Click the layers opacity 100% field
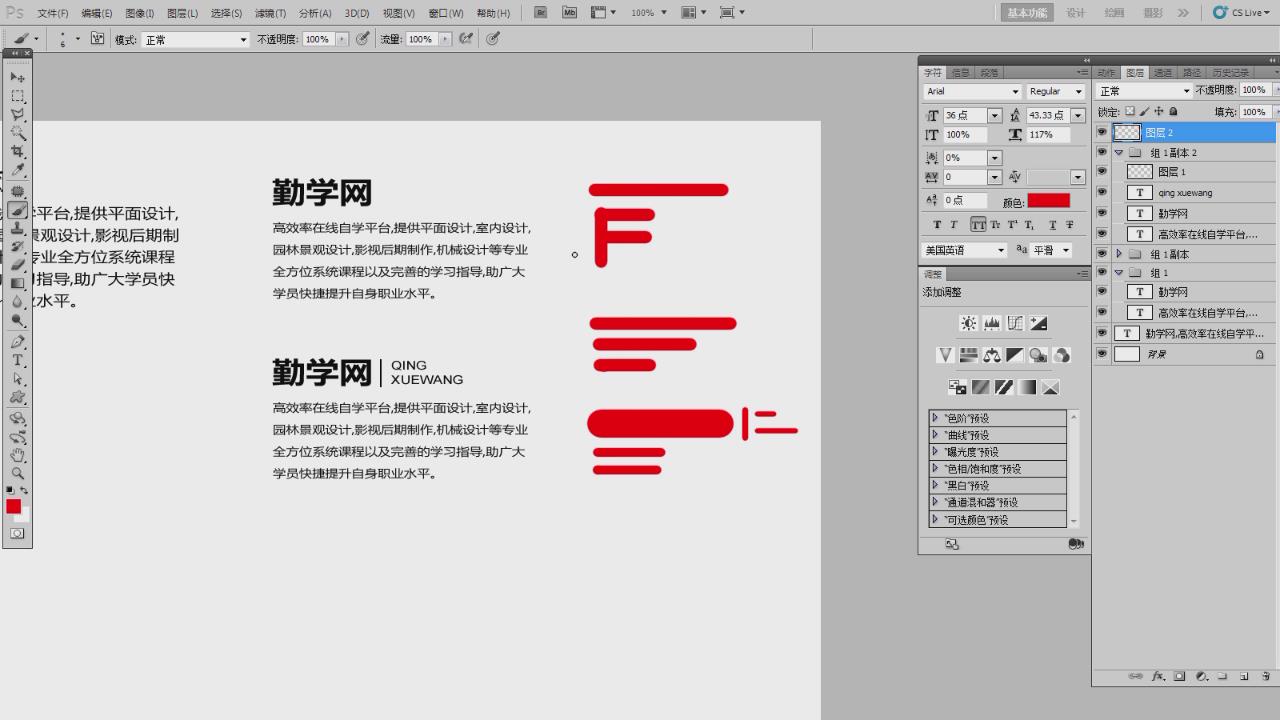Image resolution: width=1280 pixels, height=720 pixels. pos(1254,90)
